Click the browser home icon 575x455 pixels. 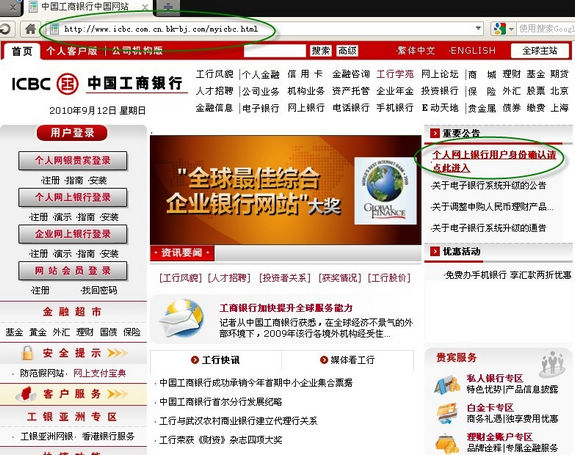(30, 29)
